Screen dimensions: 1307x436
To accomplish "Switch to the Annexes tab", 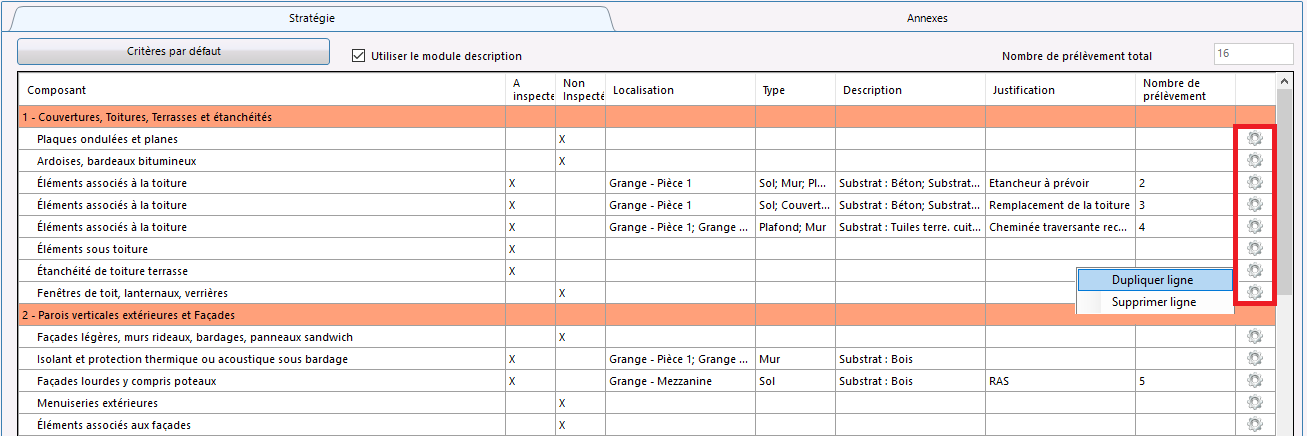I will click(926, 18).
